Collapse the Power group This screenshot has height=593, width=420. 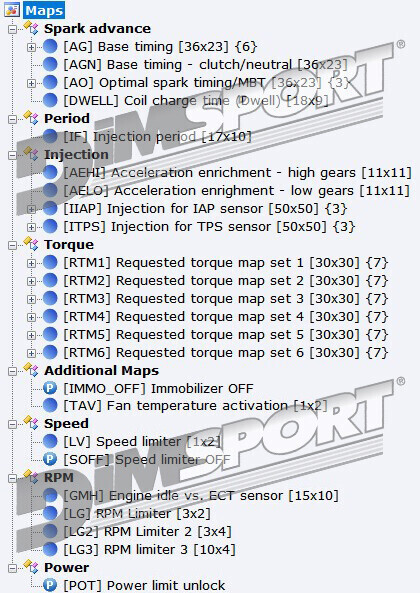pos(12,568)
